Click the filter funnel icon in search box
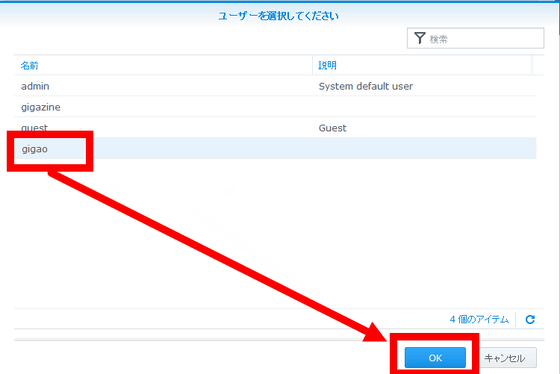This screenshot has width=560, height=374. pyautogui.click(x=420, y=38)
